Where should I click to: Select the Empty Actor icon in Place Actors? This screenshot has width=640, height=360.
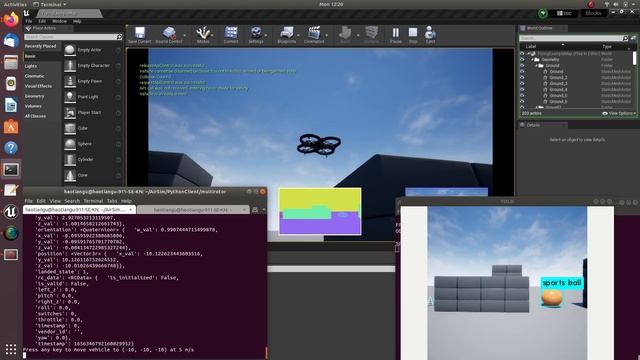[70, 50]
